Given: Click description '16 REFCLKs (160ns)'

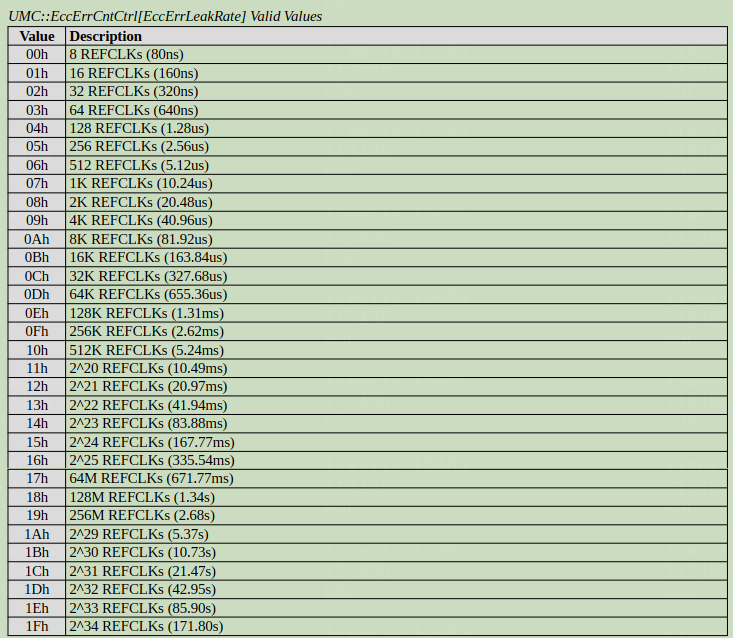Looking at the screenshot, I should point(134,73).
